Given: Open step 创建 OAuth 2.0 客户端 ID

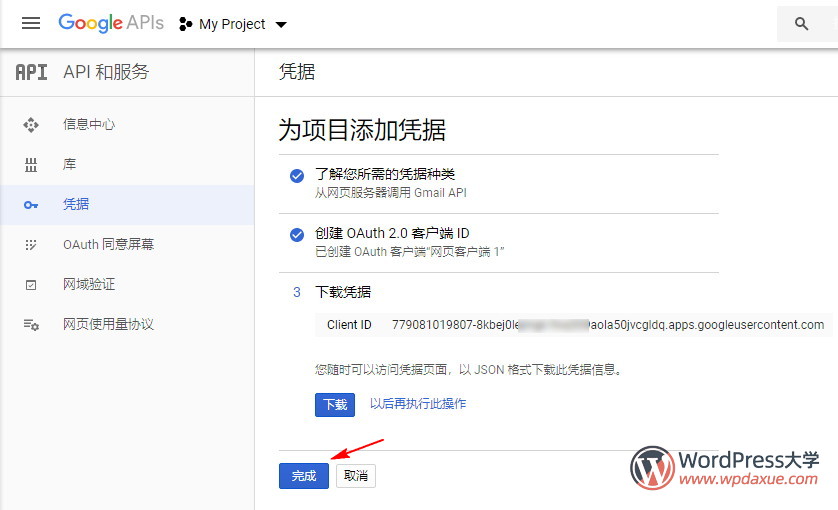Looking at the screenshot, I should pos(392,233).
